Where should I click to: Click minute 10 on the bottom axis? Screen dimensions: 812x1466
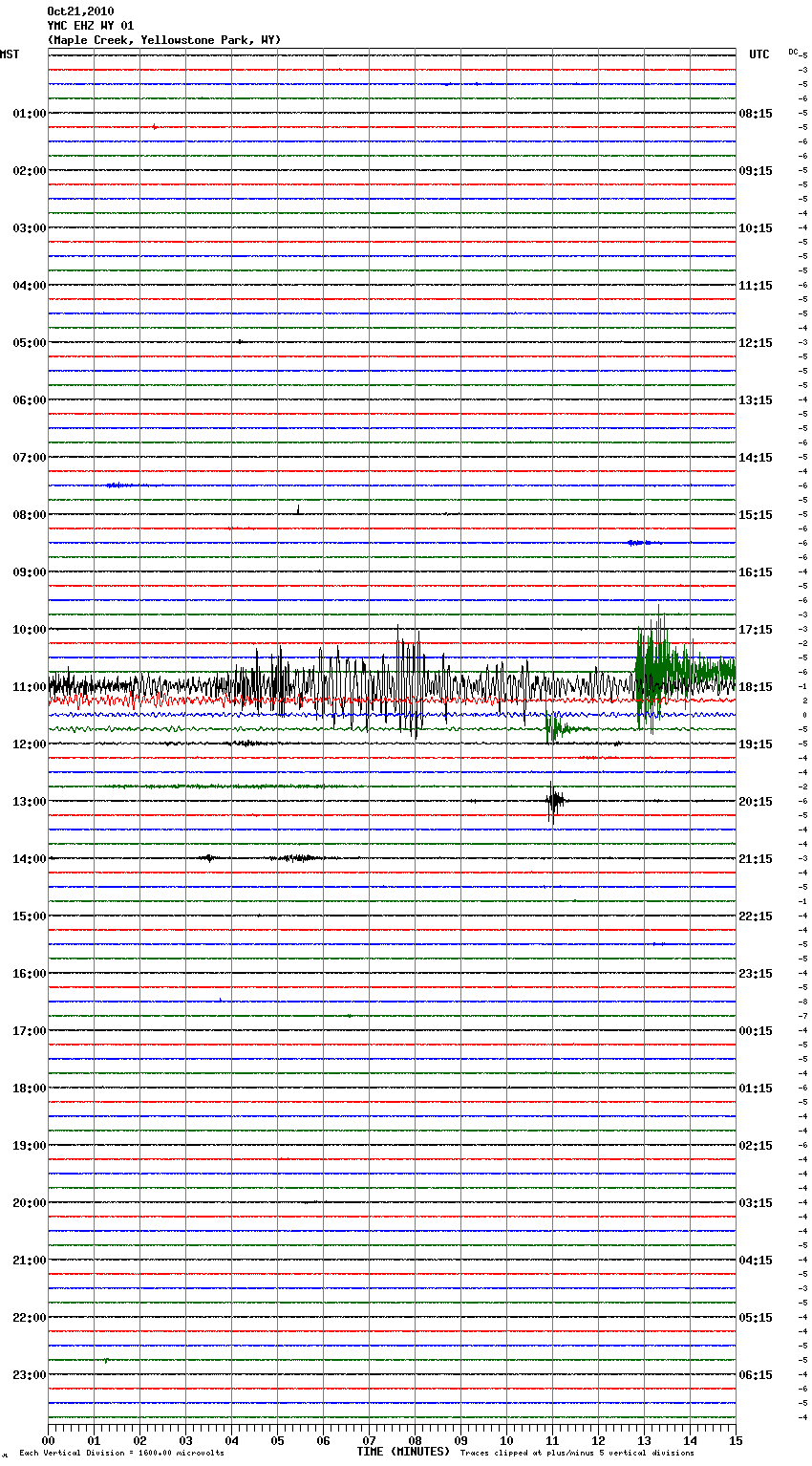506,1441
